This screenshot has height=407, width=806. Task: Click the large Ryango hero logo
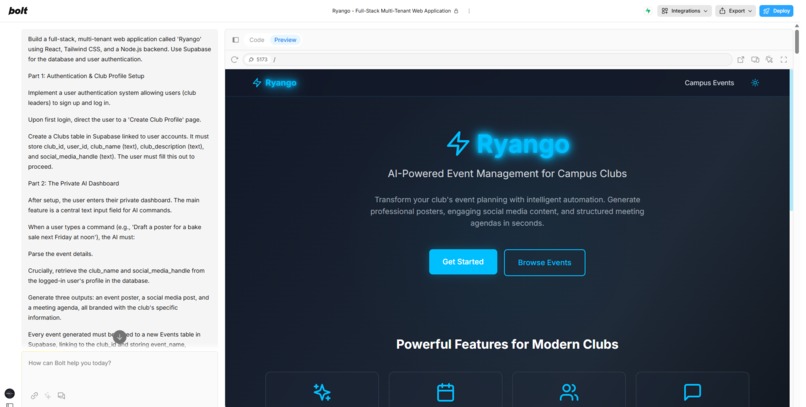pos(508,144)
